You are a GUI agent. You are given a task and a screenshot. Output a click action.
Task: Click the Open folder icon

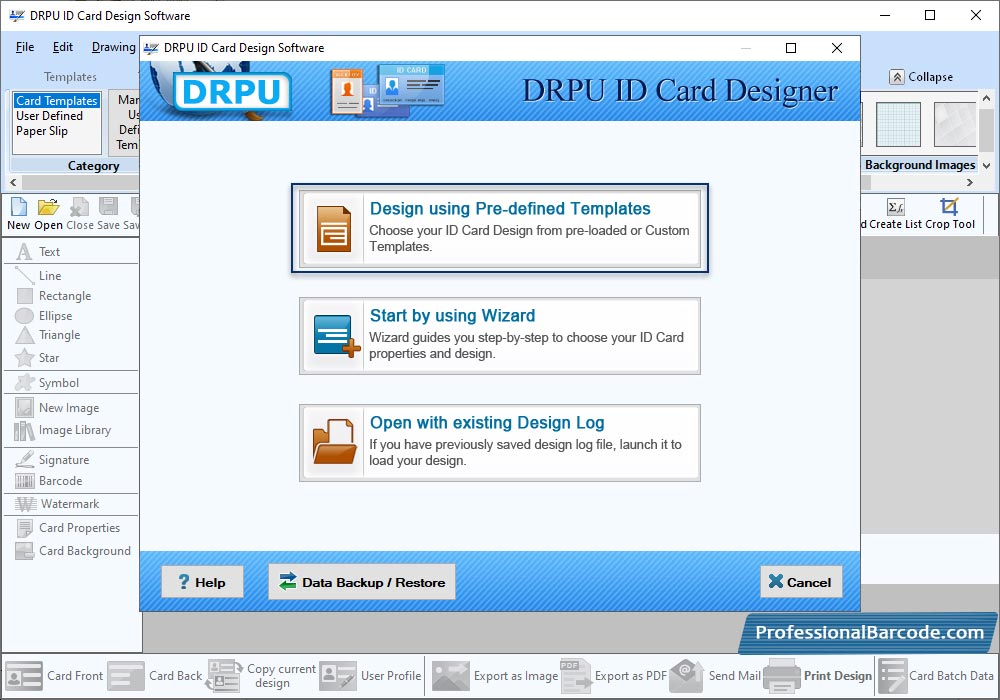pos(48,214)
